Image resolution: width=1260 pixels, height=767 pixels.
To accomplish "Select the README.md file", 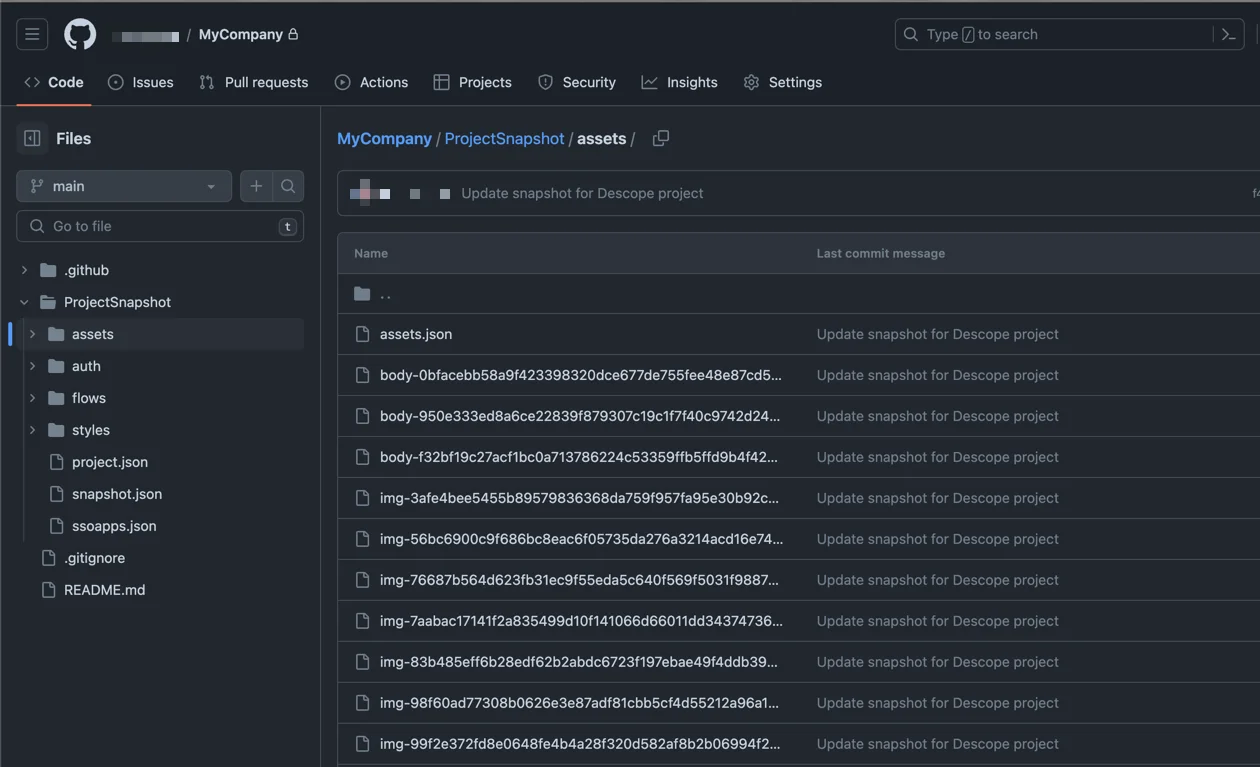I will coord(105,589).
